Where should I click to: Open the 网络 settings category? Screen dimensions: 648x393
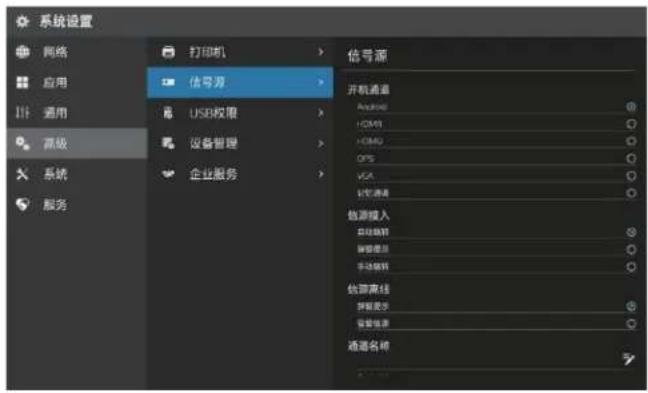55,52
